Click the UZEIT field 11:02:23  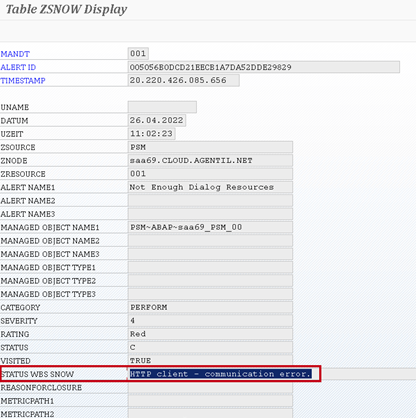(151, 134)
